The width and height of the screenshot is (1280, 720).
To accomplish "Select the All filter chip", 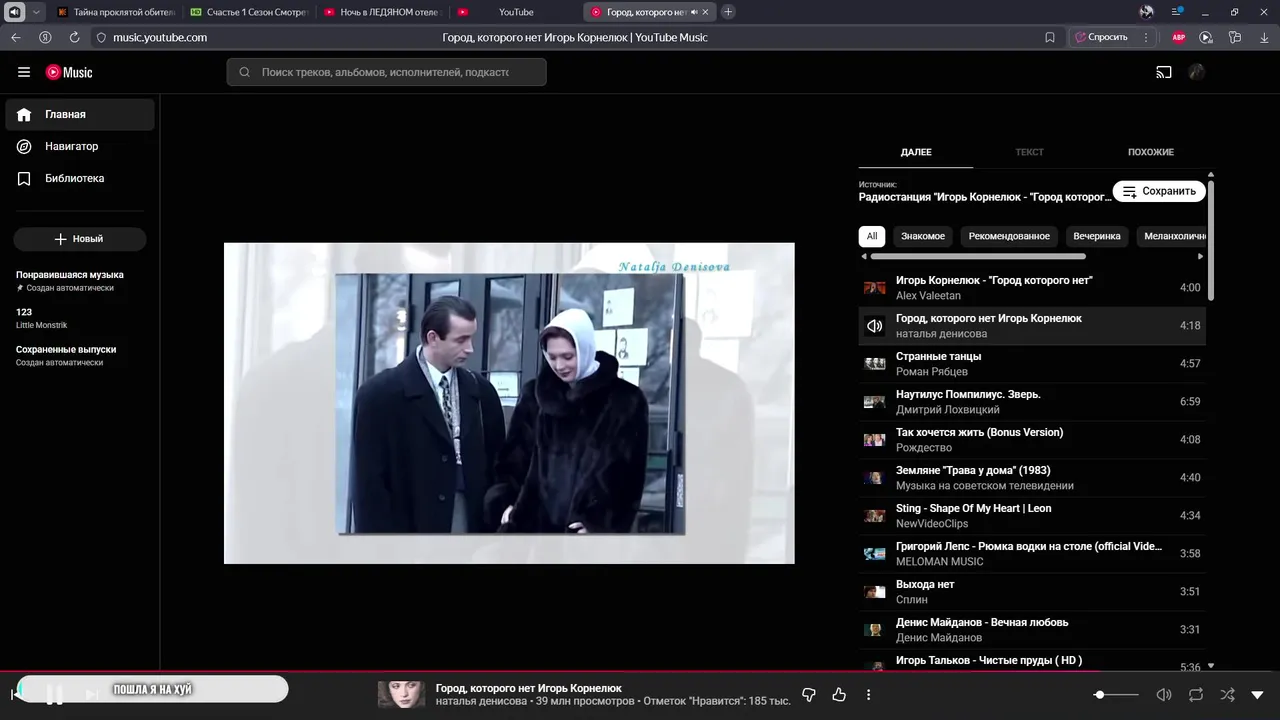I will pyautogui.click(x=872, y=236).
